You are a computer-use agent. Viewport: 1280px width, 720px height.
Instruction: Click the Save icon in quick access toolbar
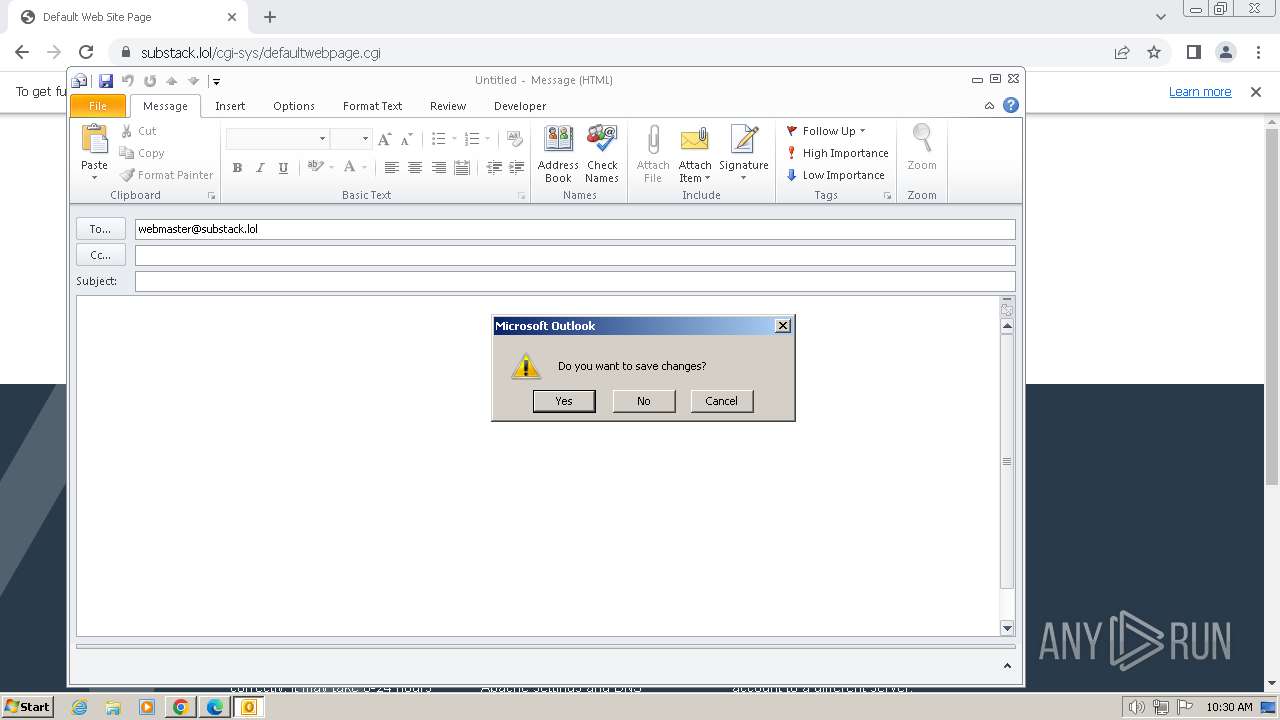click(x=105, y=81)
